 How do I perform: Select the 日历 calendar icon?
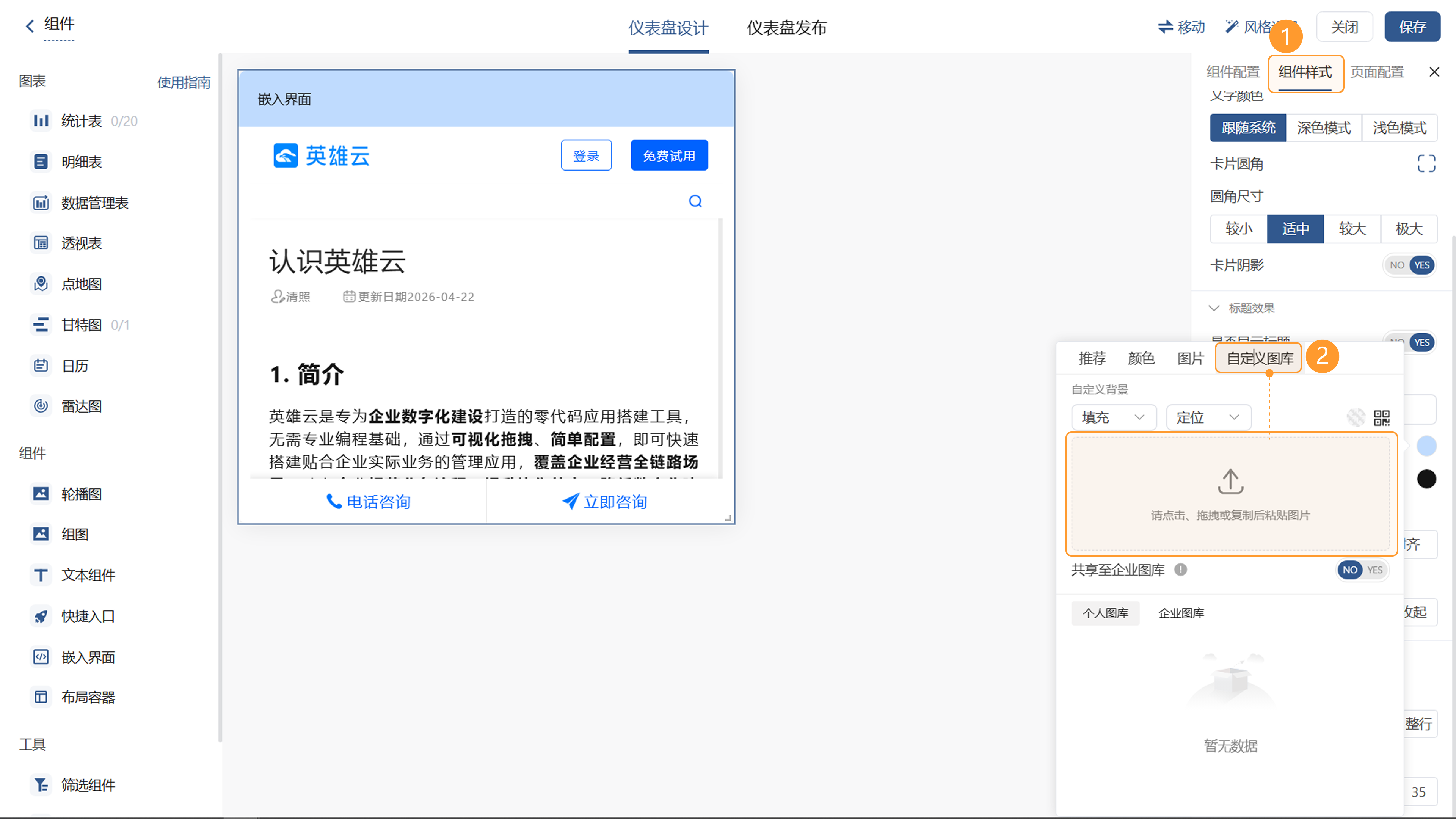coord(41,366)
